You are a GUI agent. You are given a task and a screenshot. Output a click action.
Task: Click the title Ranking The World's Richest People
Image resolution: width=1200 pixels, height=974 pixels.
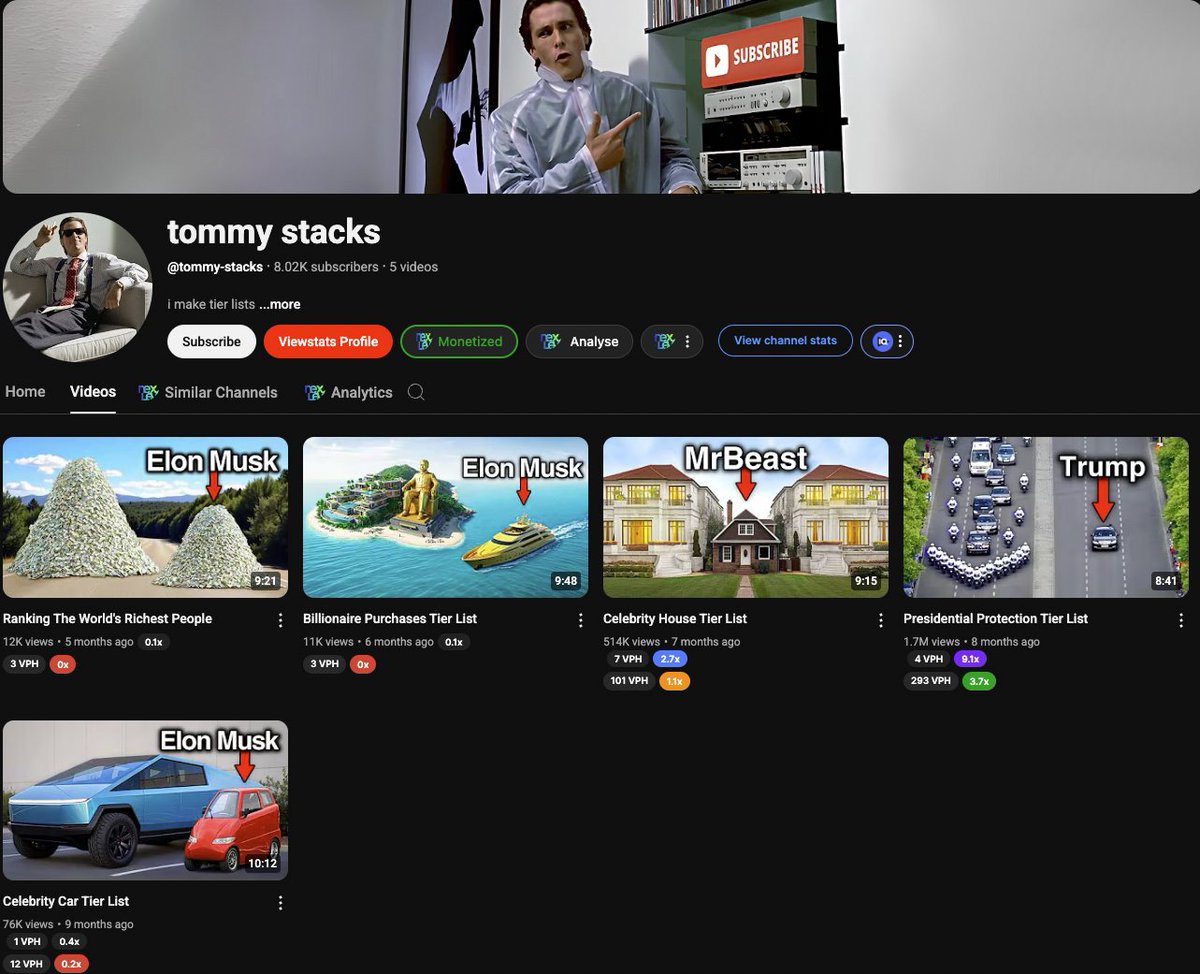click(x=107, y=619)
